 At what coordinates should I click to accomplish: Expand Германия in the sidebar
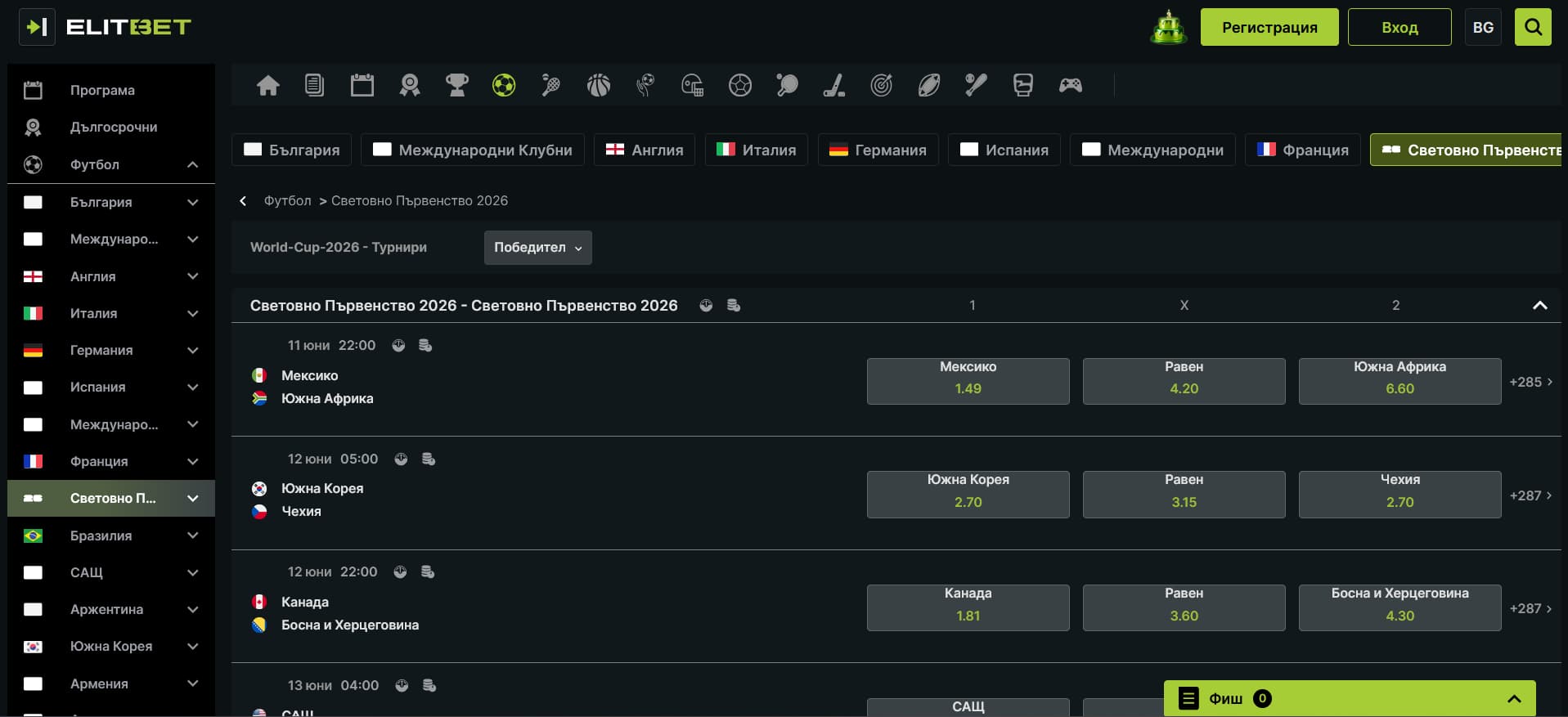pos(192,351)
